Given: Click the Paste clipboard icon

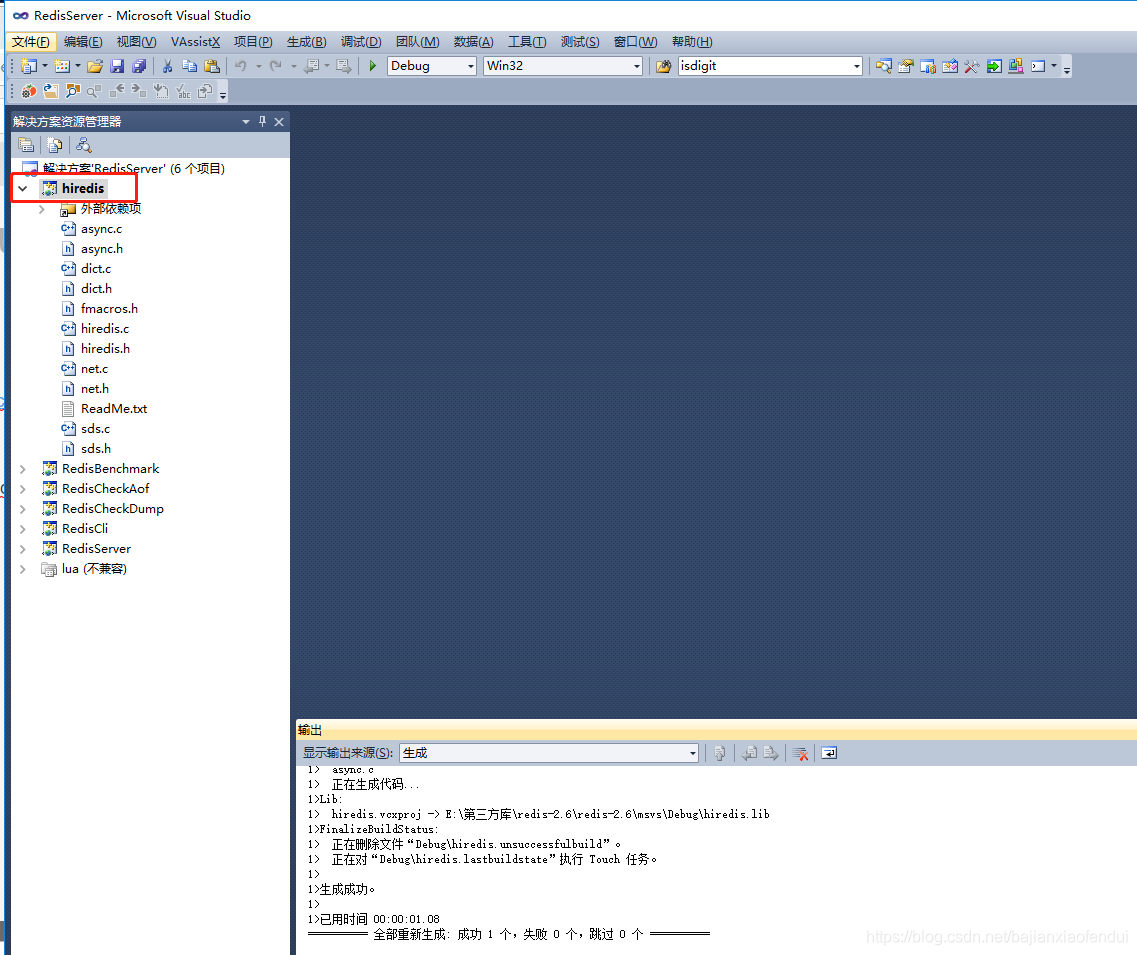Looking at the screenshot, I should pyautogui.click(x=212, y=66).
